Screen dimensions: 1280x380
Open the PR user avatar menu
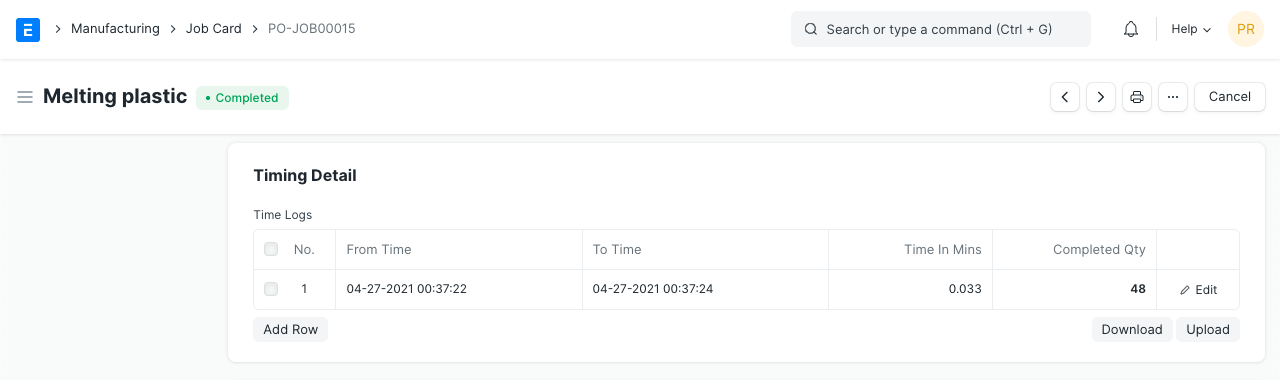[x=1246, y=29]
